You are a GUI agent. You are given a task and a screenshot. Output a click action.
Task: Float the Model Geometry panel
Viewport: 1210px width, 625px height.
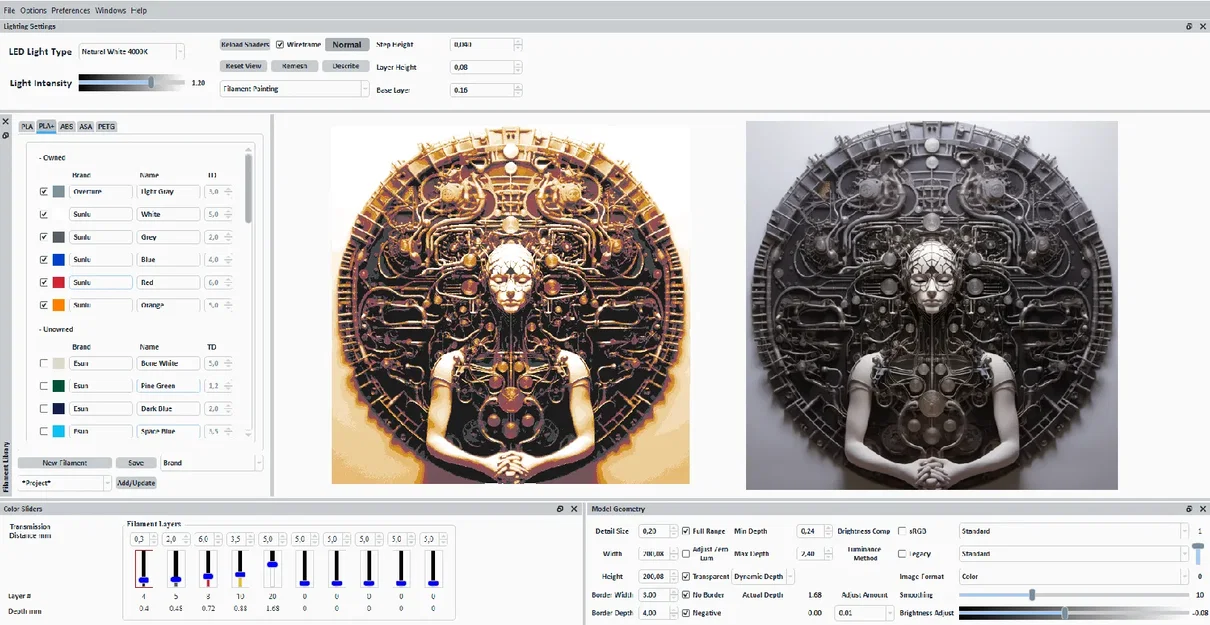tap(1189, 509)
